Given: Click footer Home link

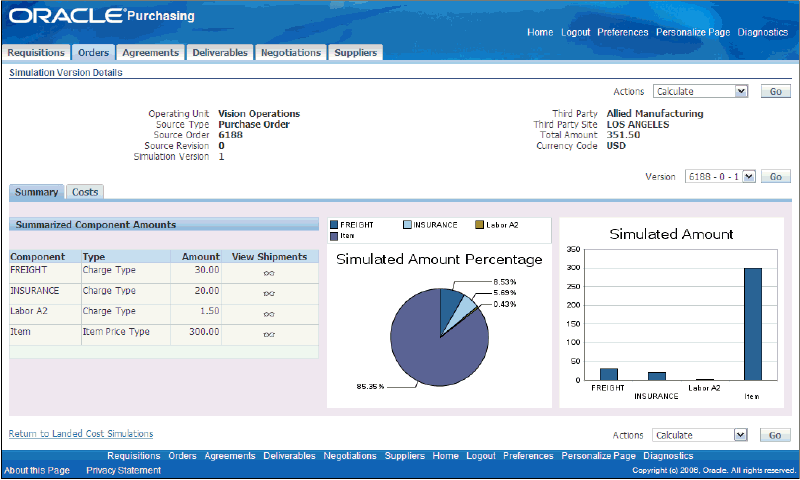Looking at the screenshot, I should pos(445,456).
